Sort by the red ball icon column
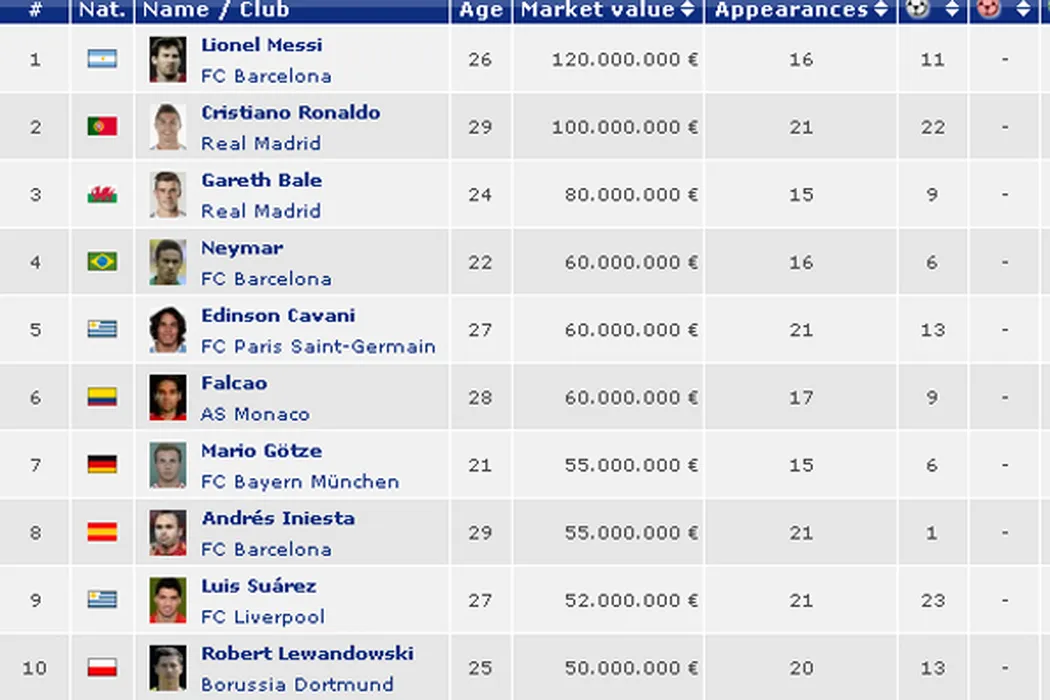Screen dimensions: 1050x700 1004,10
